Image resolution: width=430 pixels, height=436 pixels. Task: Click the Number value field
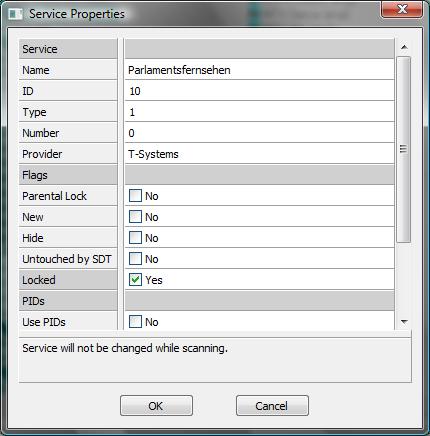[x=260, y=133]
